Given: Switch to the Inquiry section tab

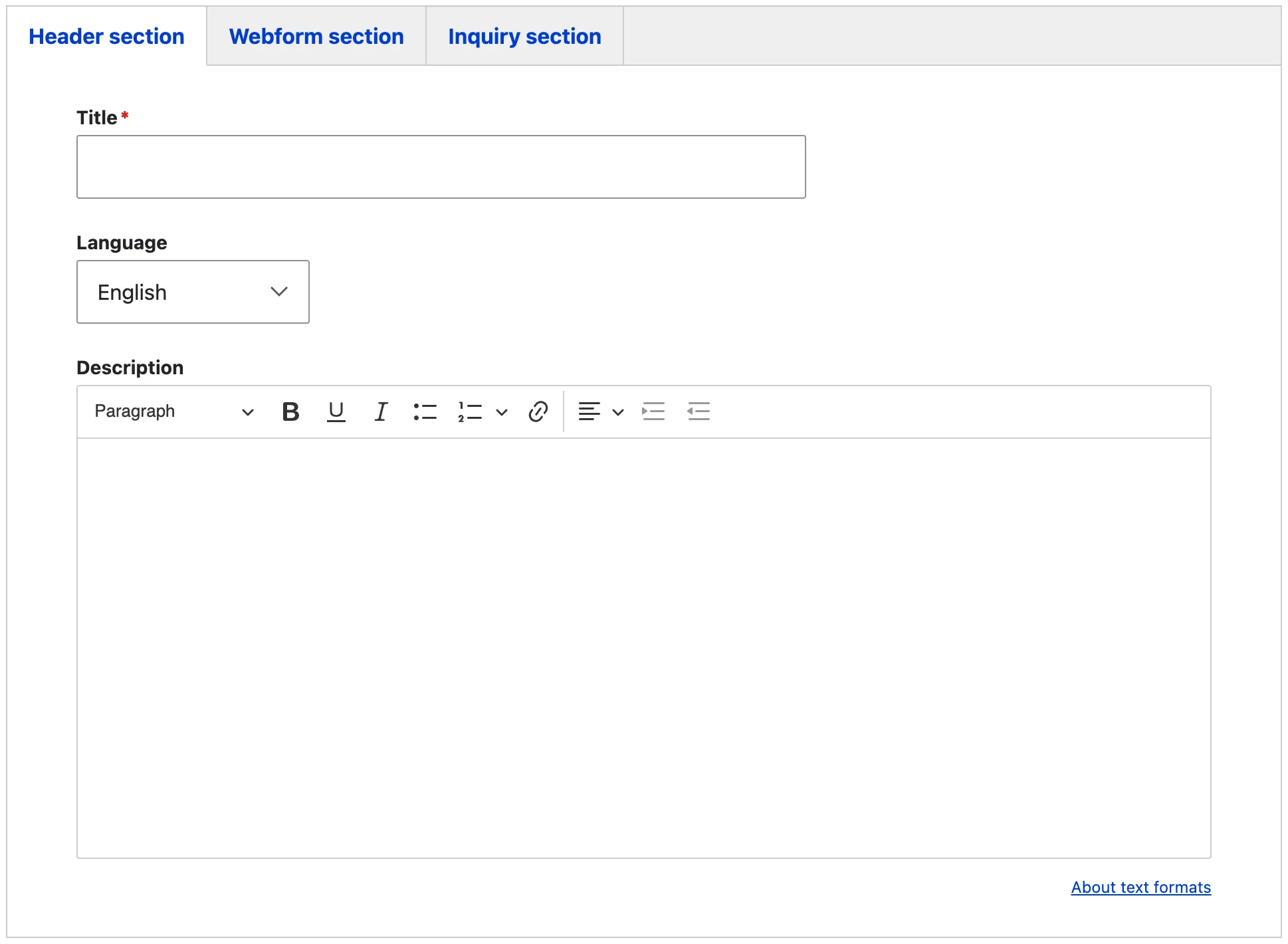Looking at the screenshot, I should (x=524, y=37).
